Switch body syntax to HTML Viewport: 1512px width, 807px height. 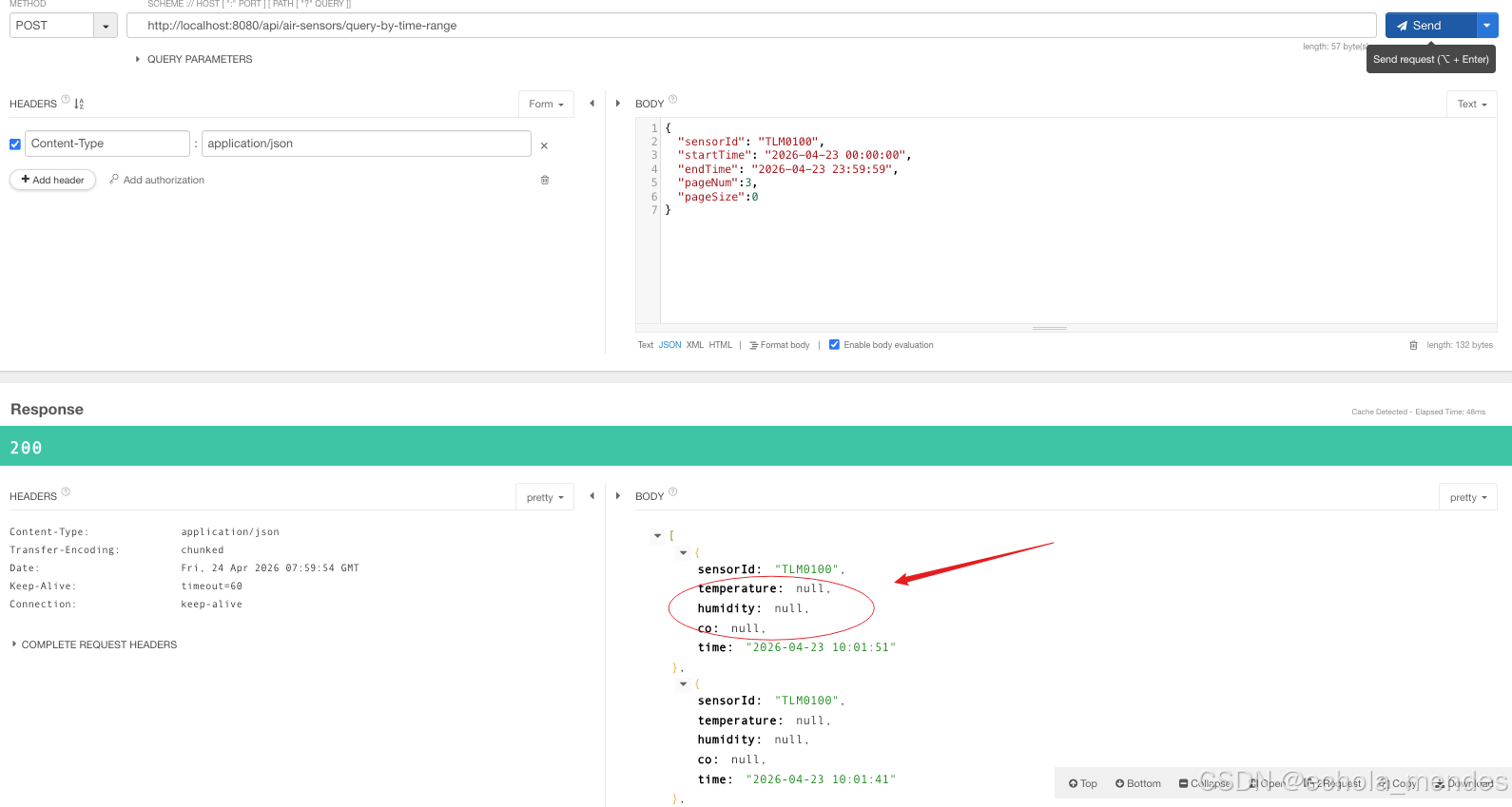721,345
